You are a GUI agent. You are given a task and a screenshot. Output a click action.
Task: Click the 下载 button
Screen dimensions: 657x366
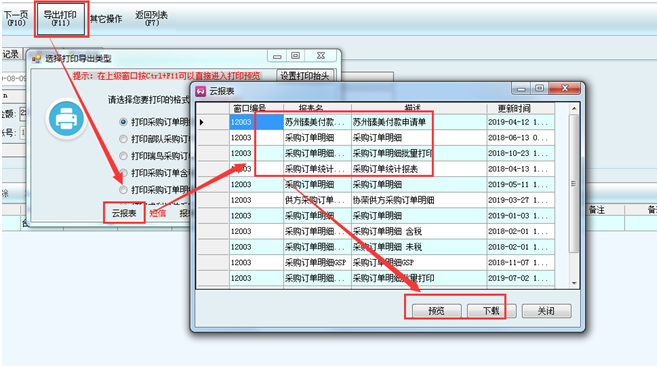click(x=491, y=311)
